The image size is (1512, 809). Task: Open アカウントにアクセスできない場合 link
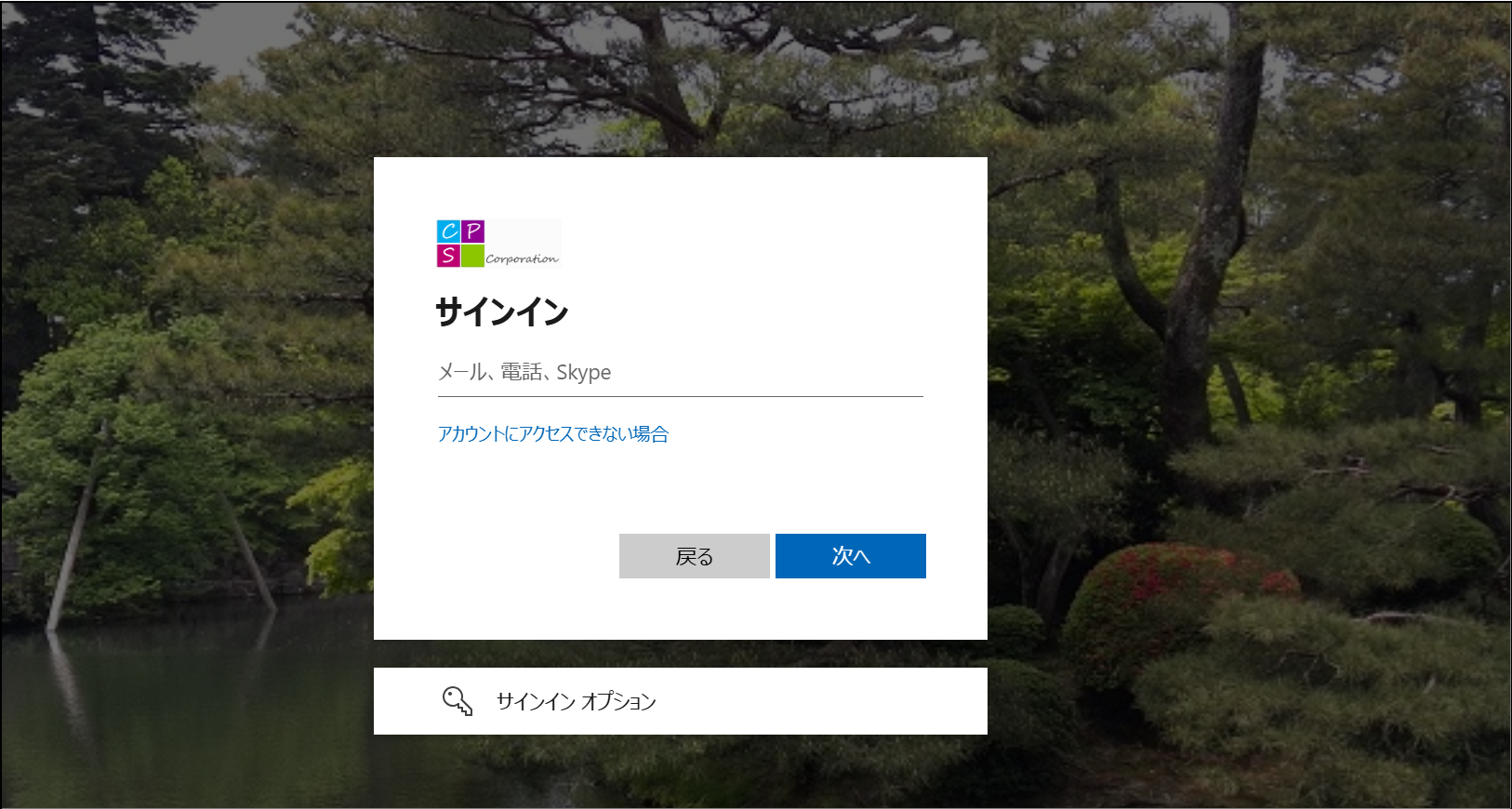(x=552, y=434)
